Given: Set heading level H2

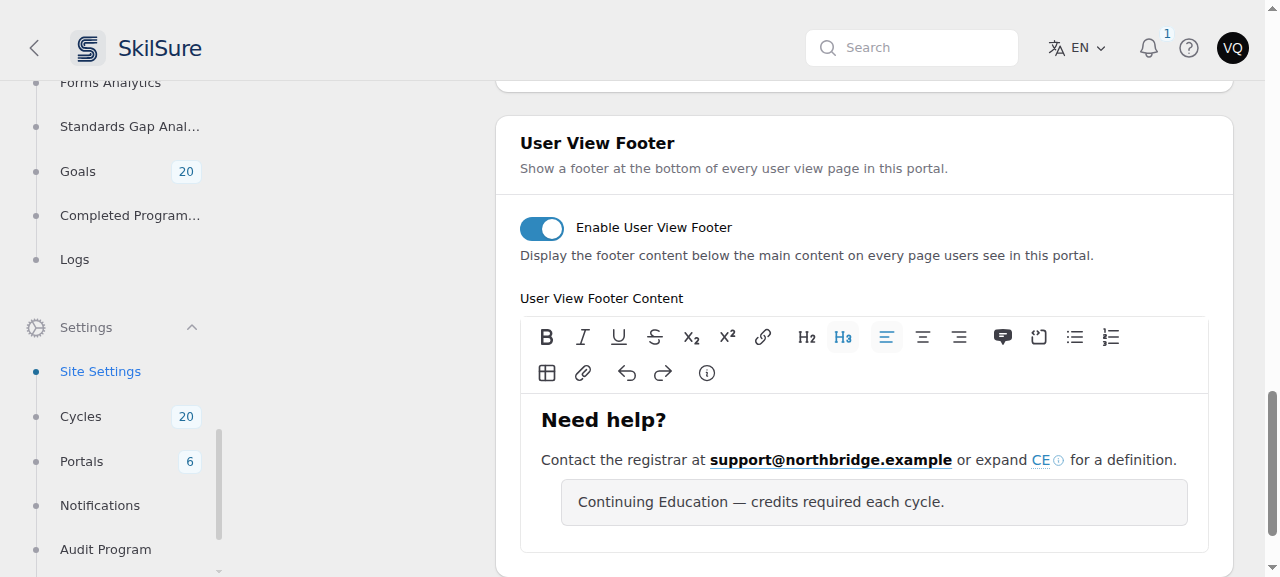Looking at the screenshot, I should point(807,337).
